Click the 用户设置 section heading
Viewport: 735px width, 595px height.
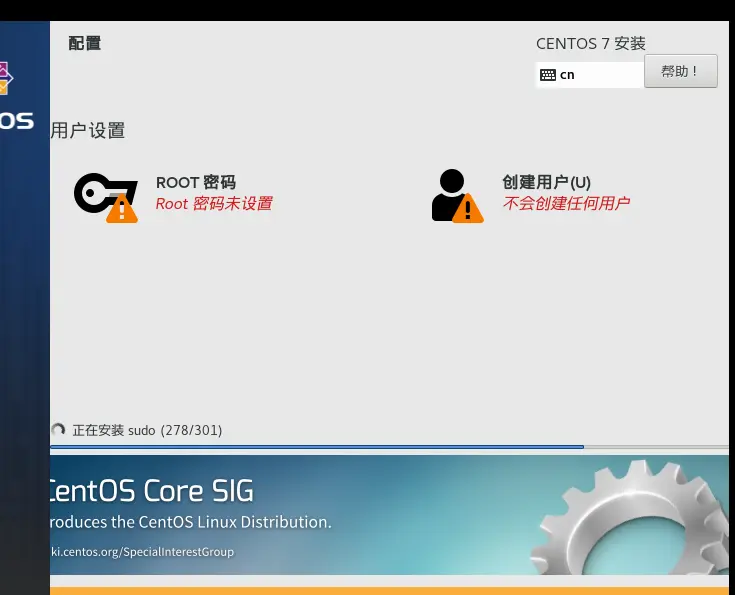[88, 130]
